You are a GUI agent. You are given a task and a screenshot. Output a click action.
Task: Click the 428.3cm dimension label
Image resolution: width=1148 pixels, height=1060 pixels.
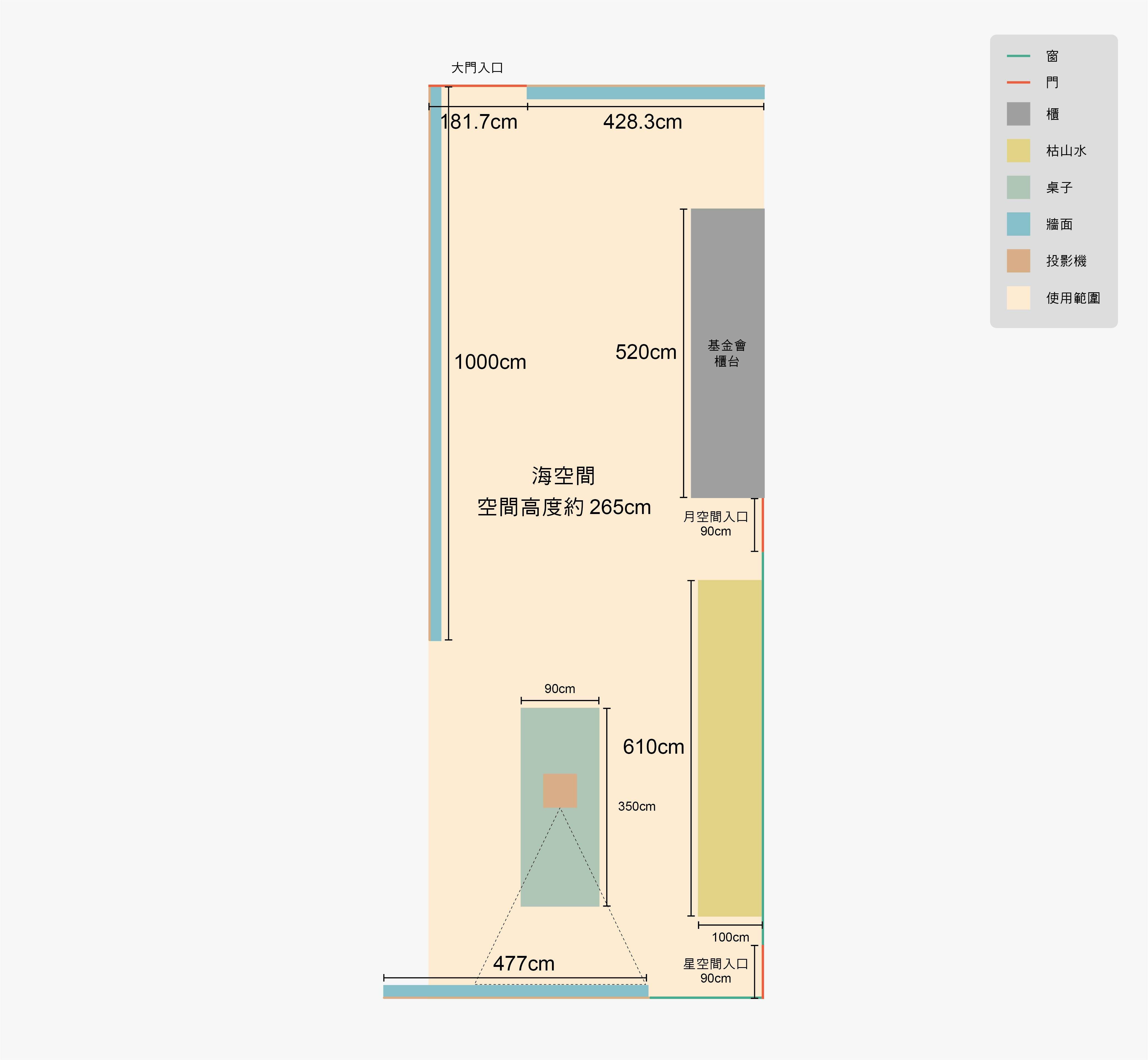[642, 121]
